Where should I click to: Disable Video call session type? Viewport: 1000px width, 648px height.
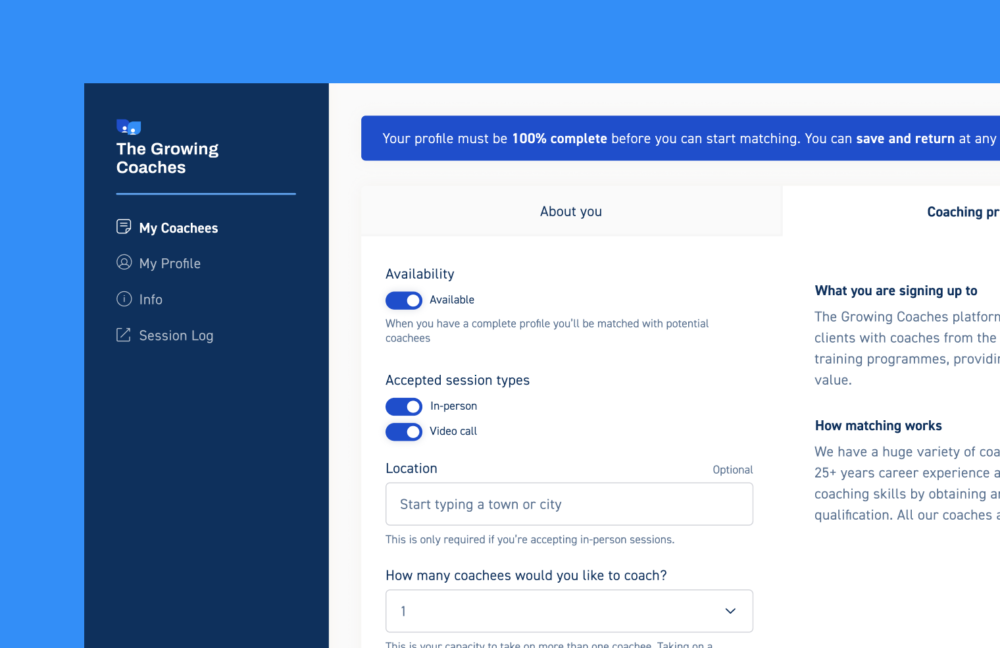[x=404, y=432]
